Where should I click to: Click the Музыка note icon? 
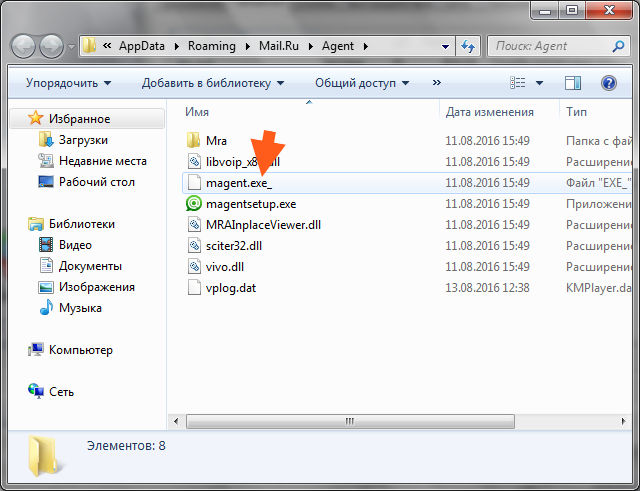[x=46, y=307]
